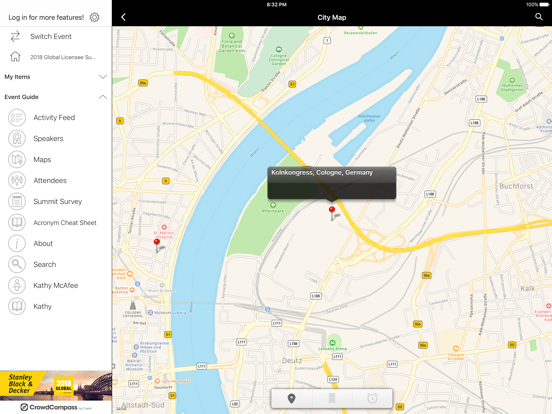Select the clock/alarm map tool

click(x=372, y=399)
